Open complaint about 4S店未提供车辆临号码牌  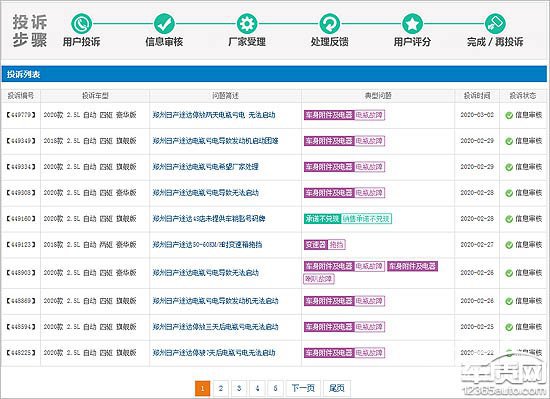point(209,219)
